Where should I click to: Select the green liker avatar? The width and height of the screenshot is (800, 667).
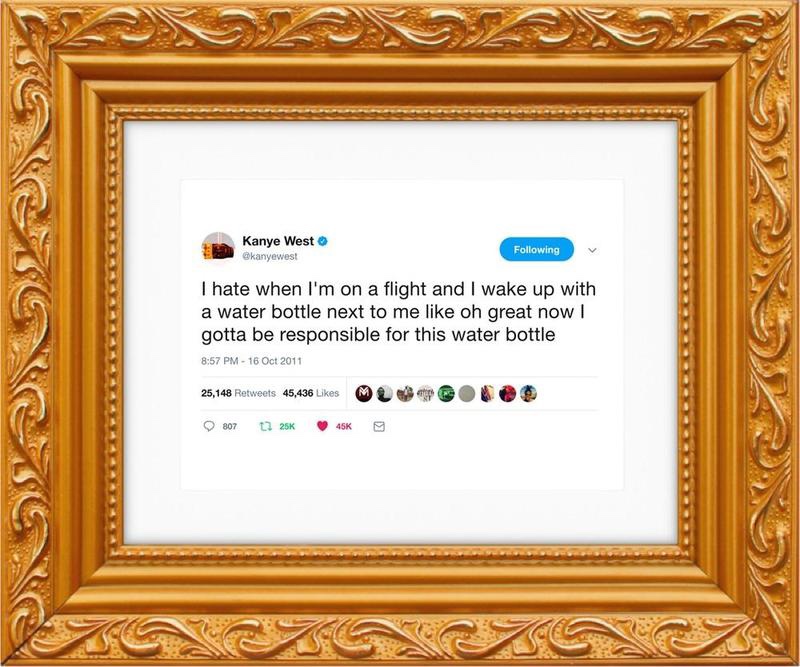[446, 393]
